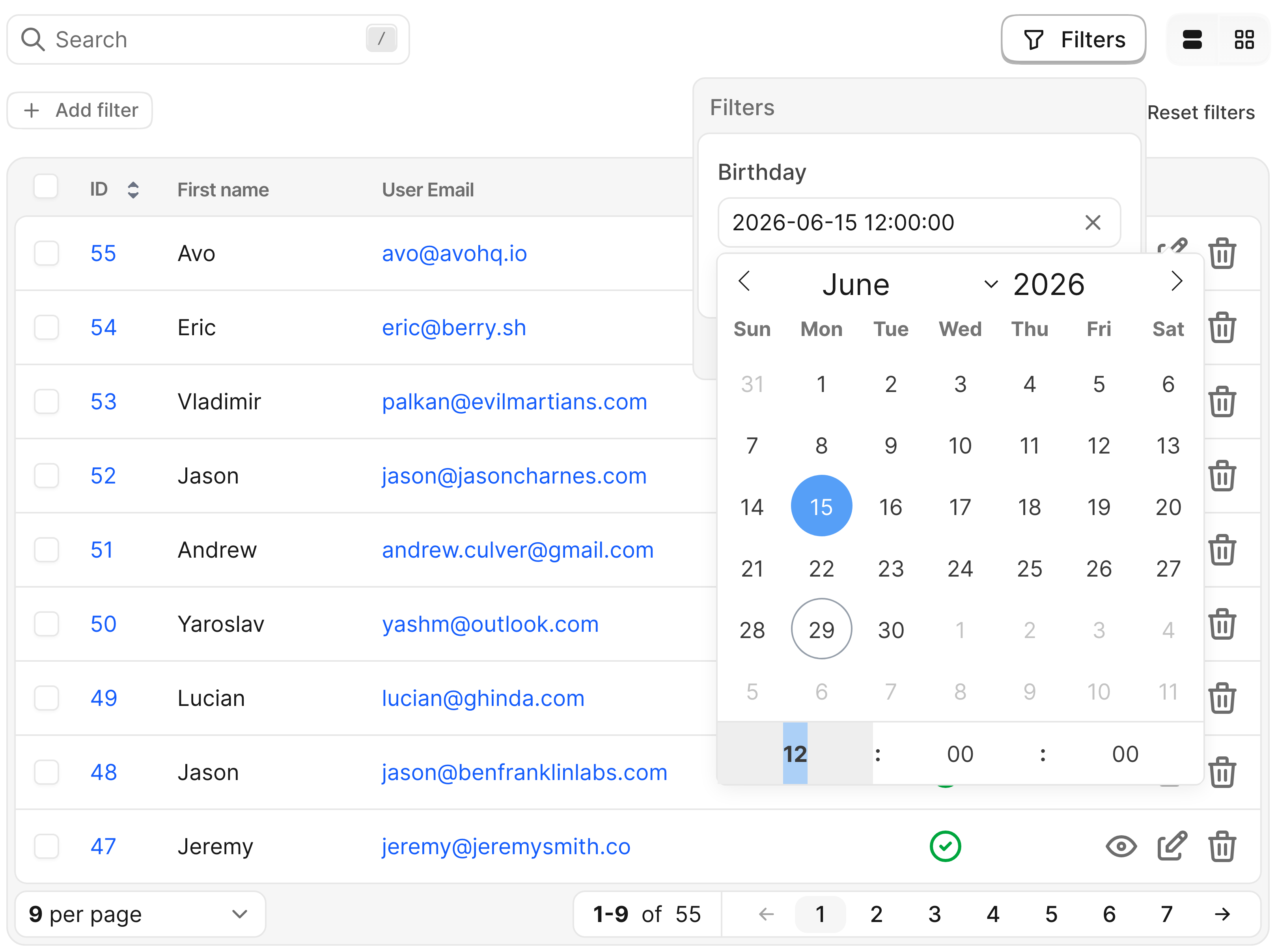Open the June month dropdown
Image resolution: width=1276 pixels, height=952 pixels.
(910, 284)
